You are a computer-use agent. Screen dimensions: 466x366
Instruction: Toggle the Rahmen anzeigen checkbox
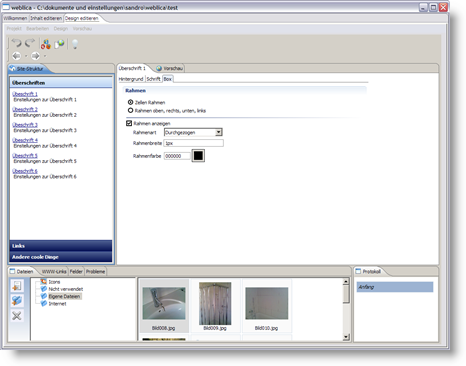(129, 123)
